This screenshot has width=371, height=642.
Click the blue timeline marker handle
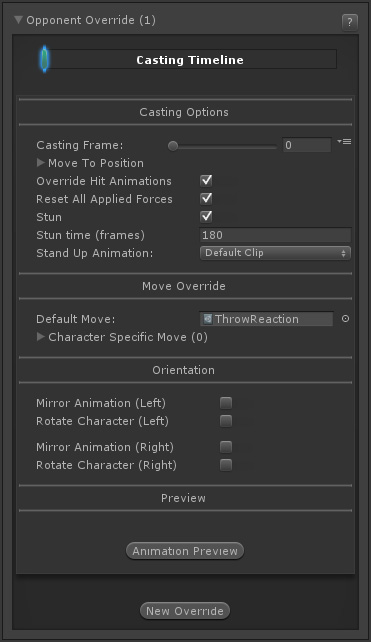(x=45, y=59)
